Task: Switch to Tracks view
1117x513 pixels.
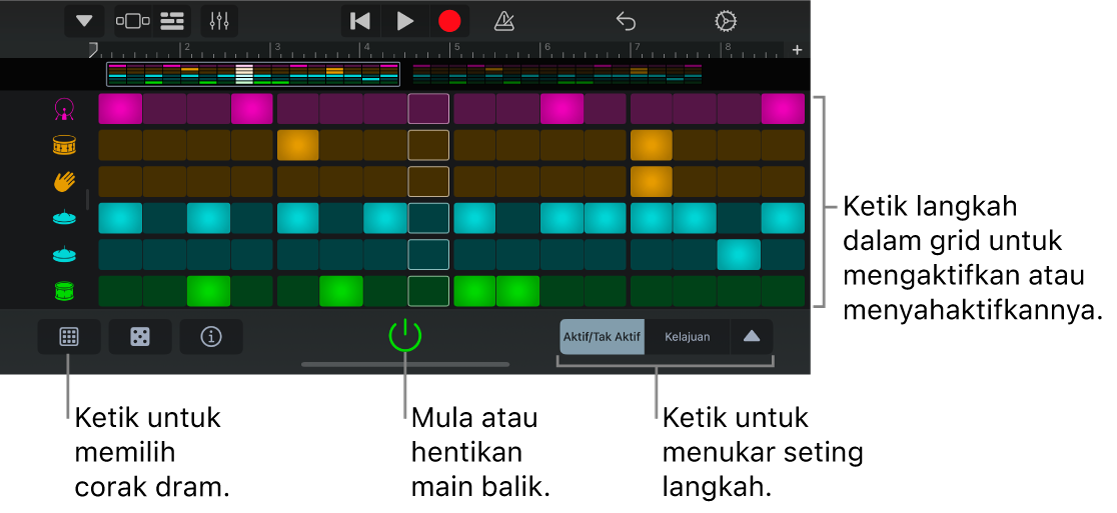Action: tap(172, 21)
